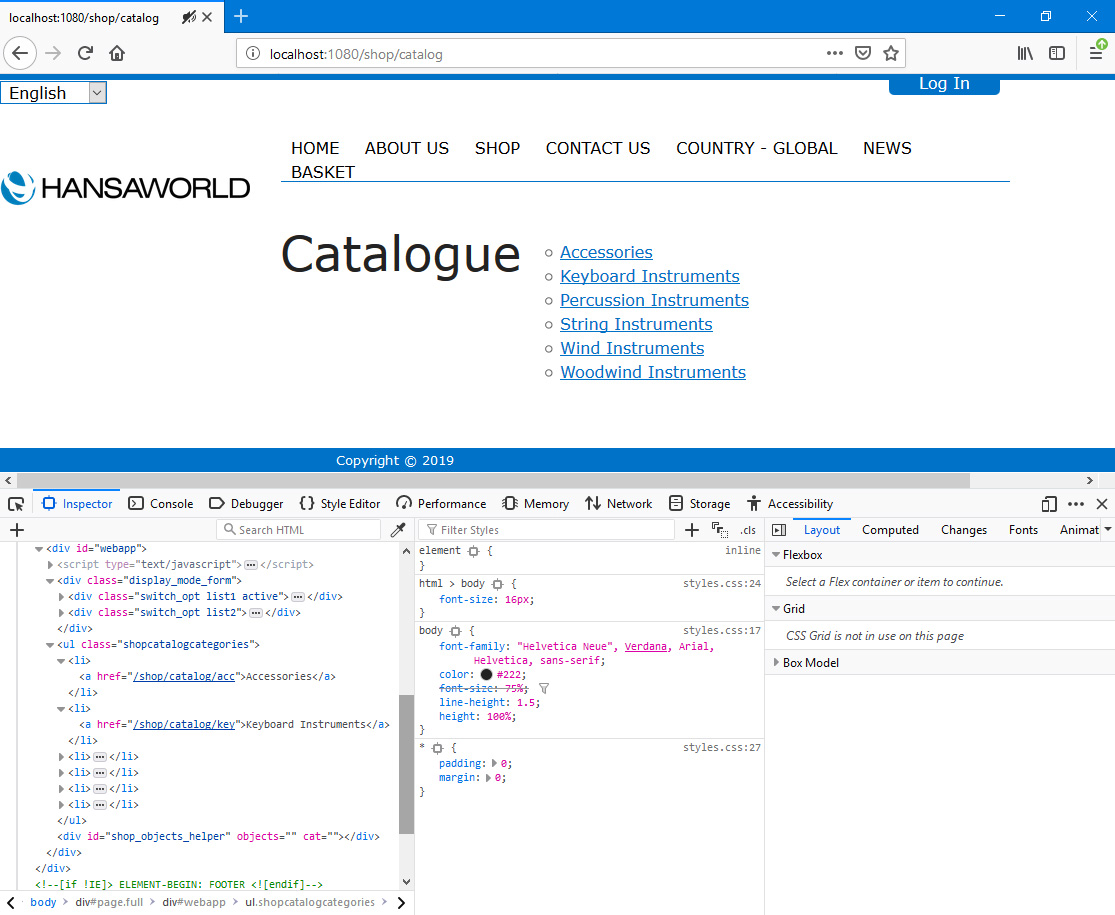Click the Log In button

[x=944, y=84]
